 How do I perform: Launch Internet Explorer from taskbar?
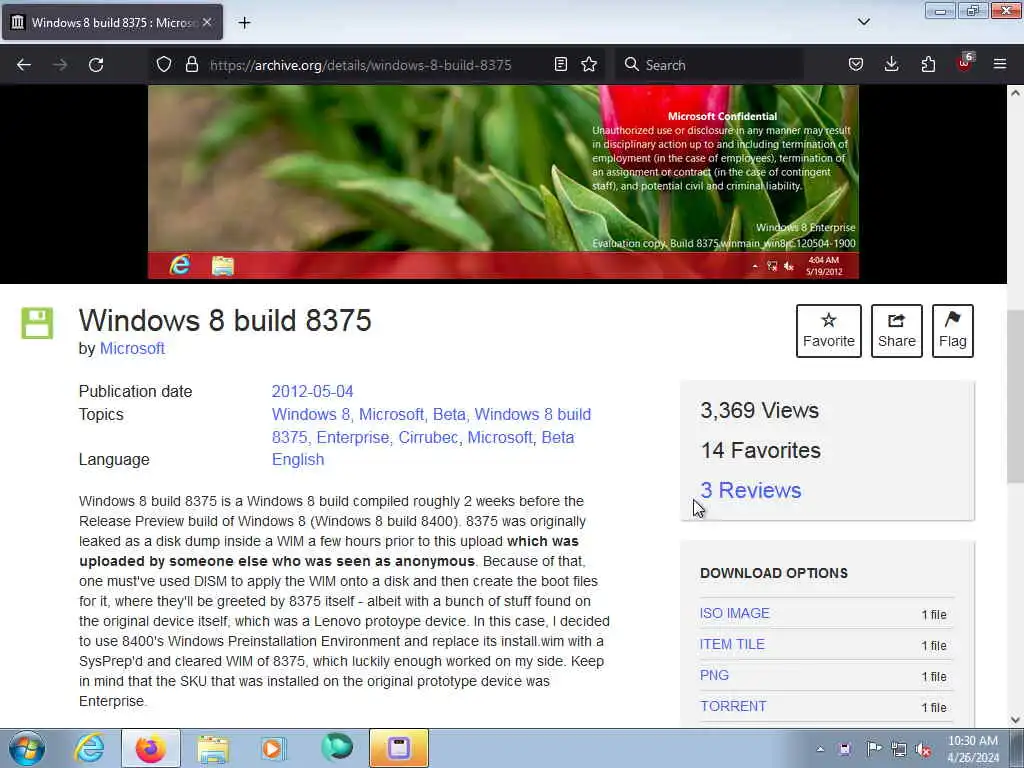pos(89,748)
